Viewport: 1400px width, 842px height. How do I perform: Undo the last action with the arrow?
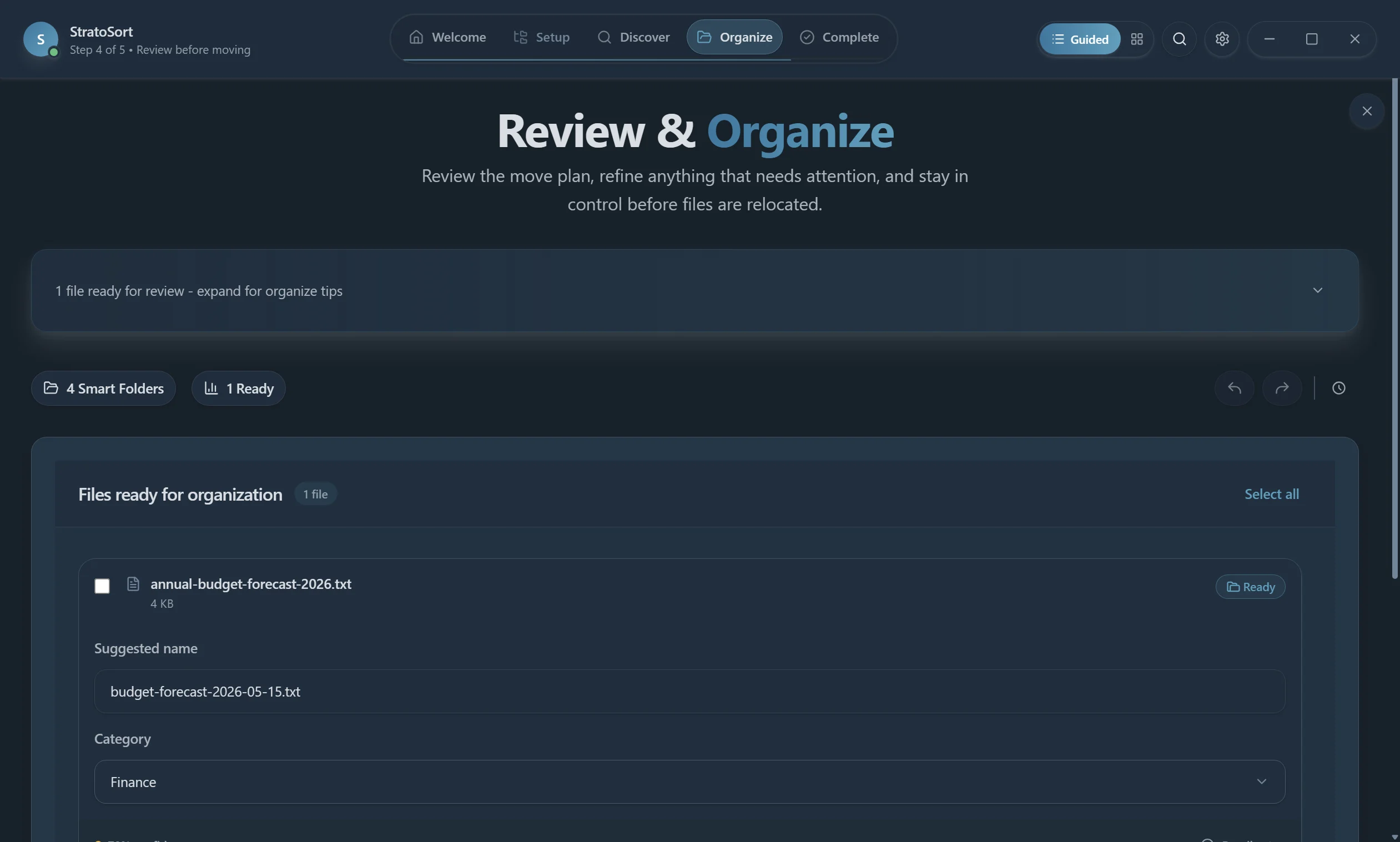[1234, 388]
